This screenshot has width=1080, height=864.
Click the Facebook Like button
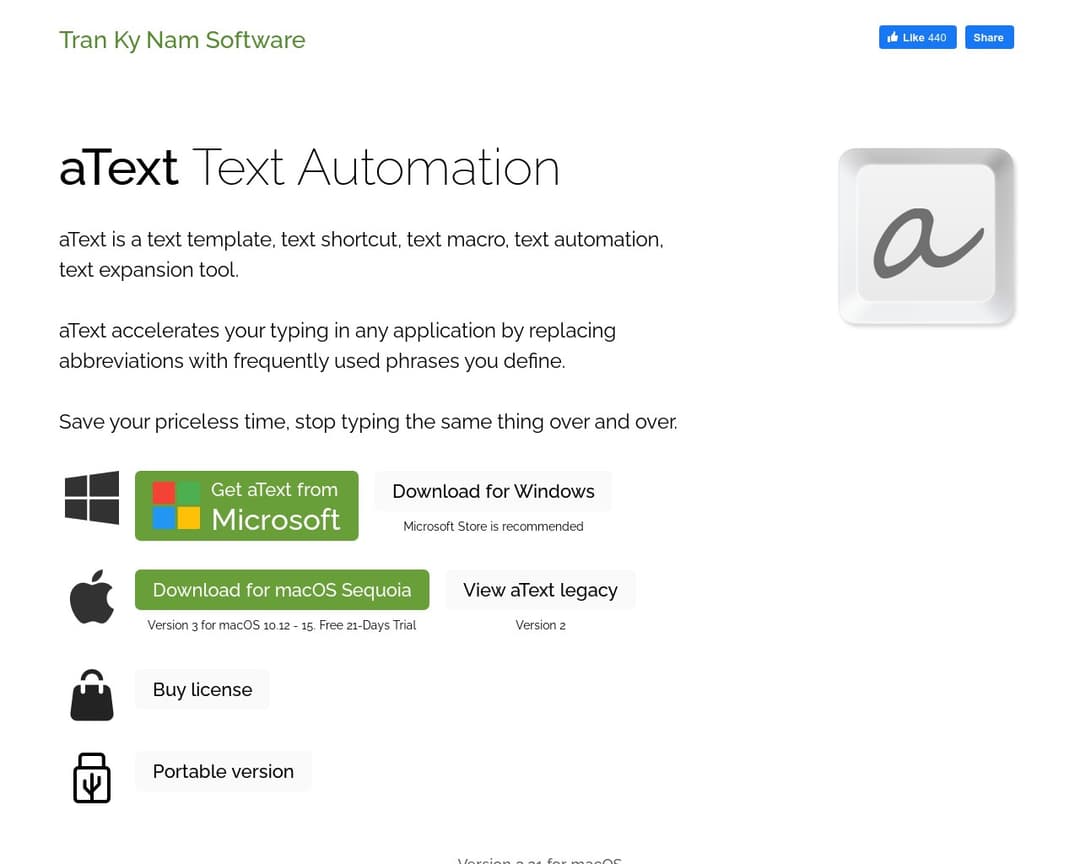[917, 37]
